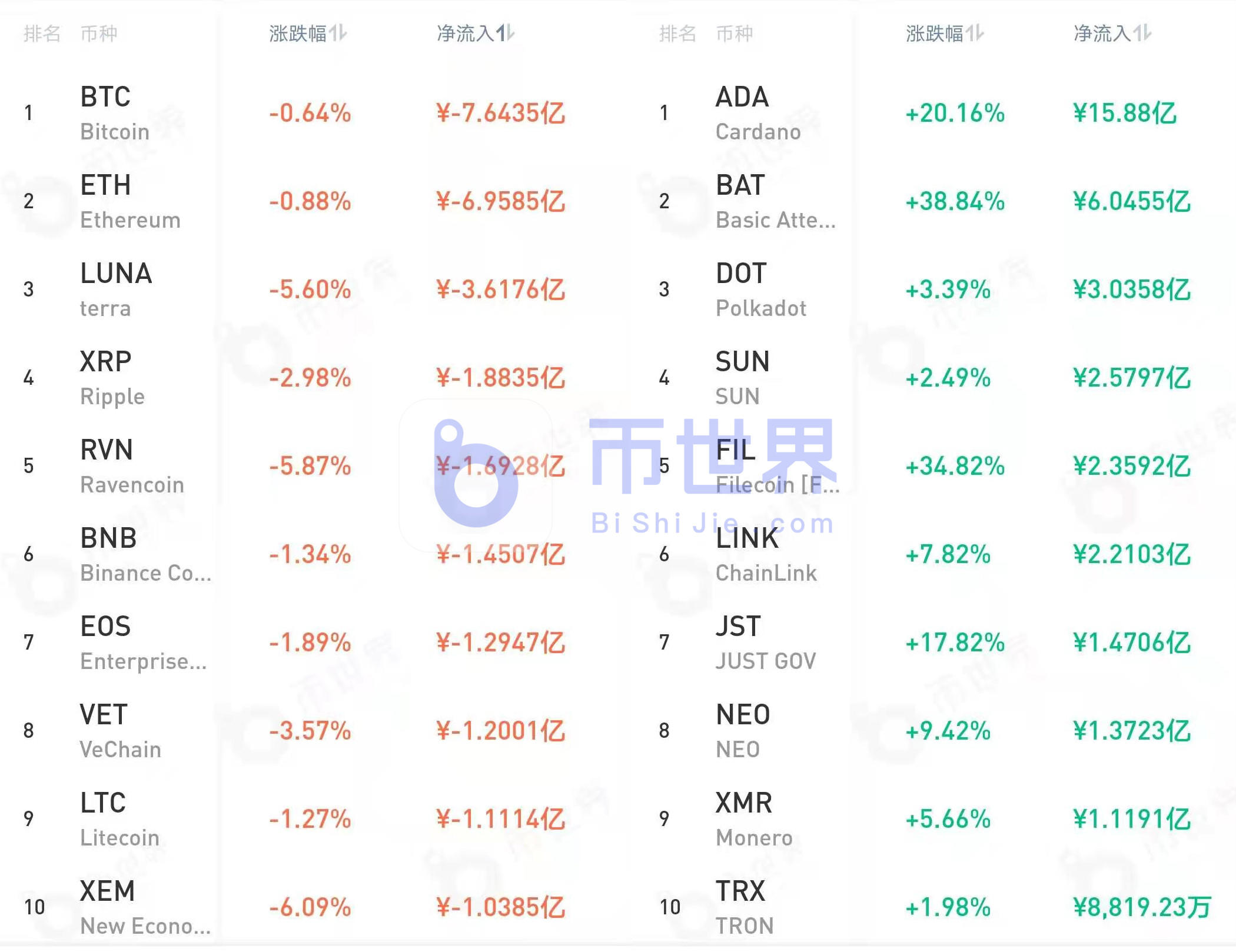The image size is (1236, 952).
Task: Click the 币种 column header on the right
Action: click(736, 34)
